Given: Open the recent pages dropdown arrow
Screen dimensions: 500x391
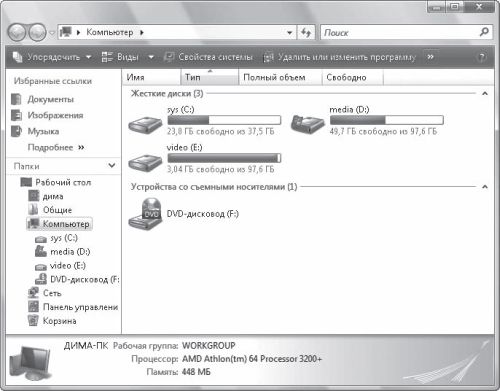Looking at the screenshot, I should click(x=52, y=33).
